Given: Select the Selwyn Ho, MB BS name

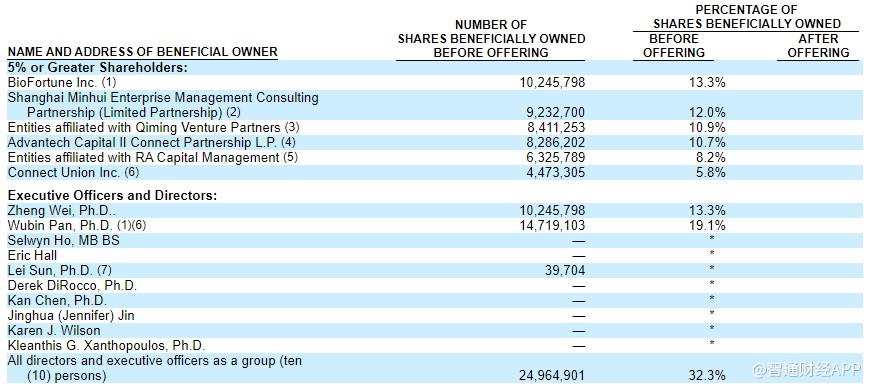Looking at the screenshot, I should 63,241.
